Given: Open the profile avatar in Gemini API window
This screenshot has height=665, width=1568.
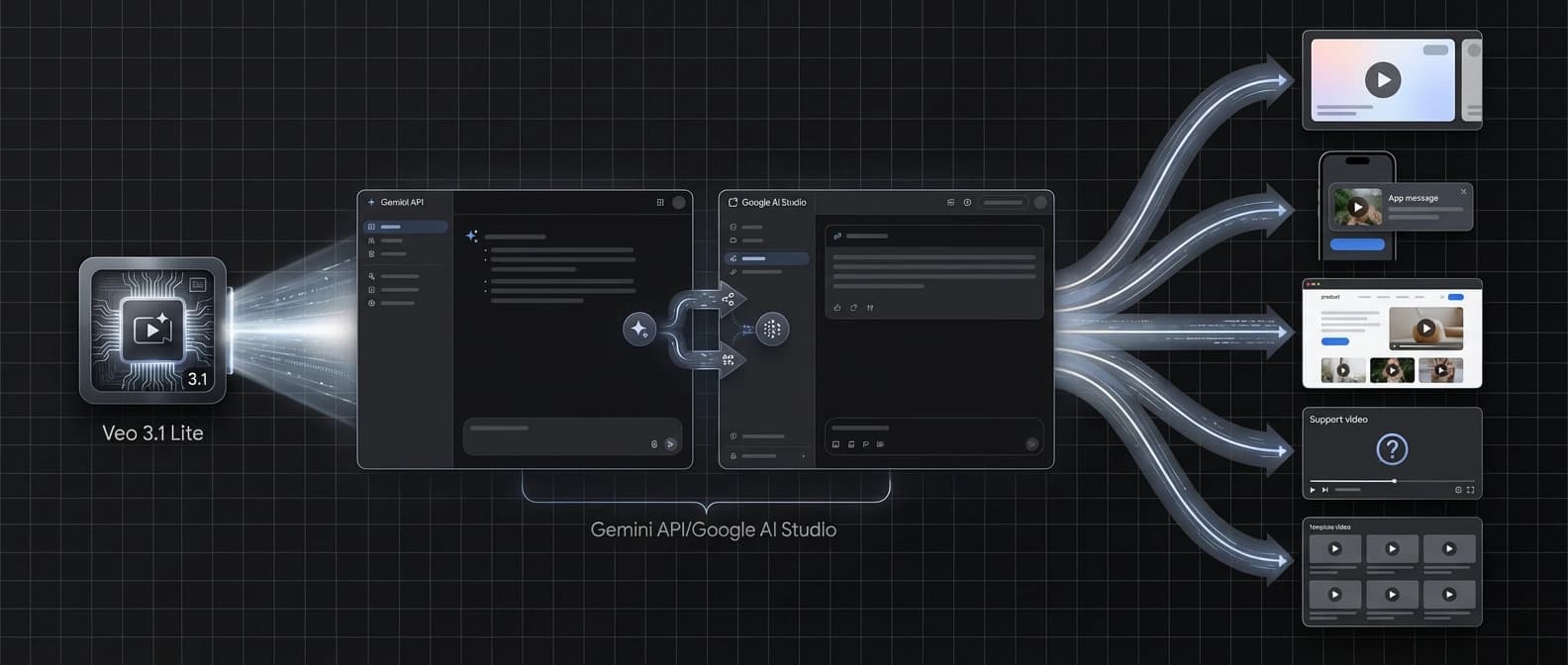Looking at the screenshot, I should pyautogui.click(x=679, y=202).
